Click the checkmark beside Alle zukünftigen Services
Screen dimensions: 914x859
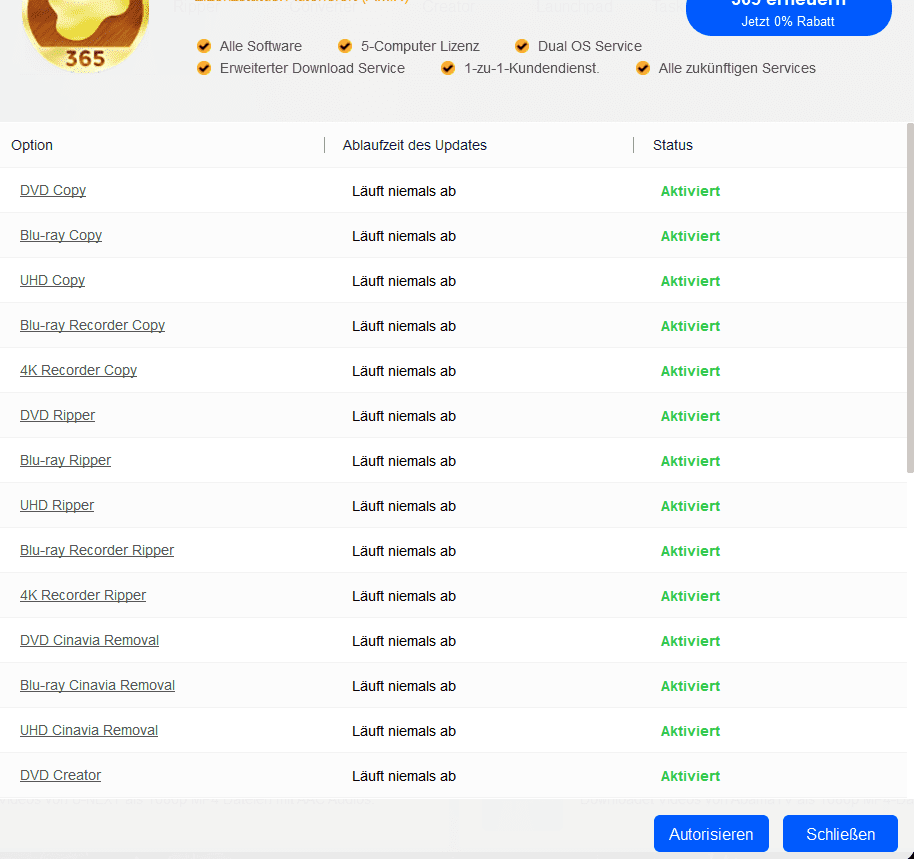[x=643, y=68]
